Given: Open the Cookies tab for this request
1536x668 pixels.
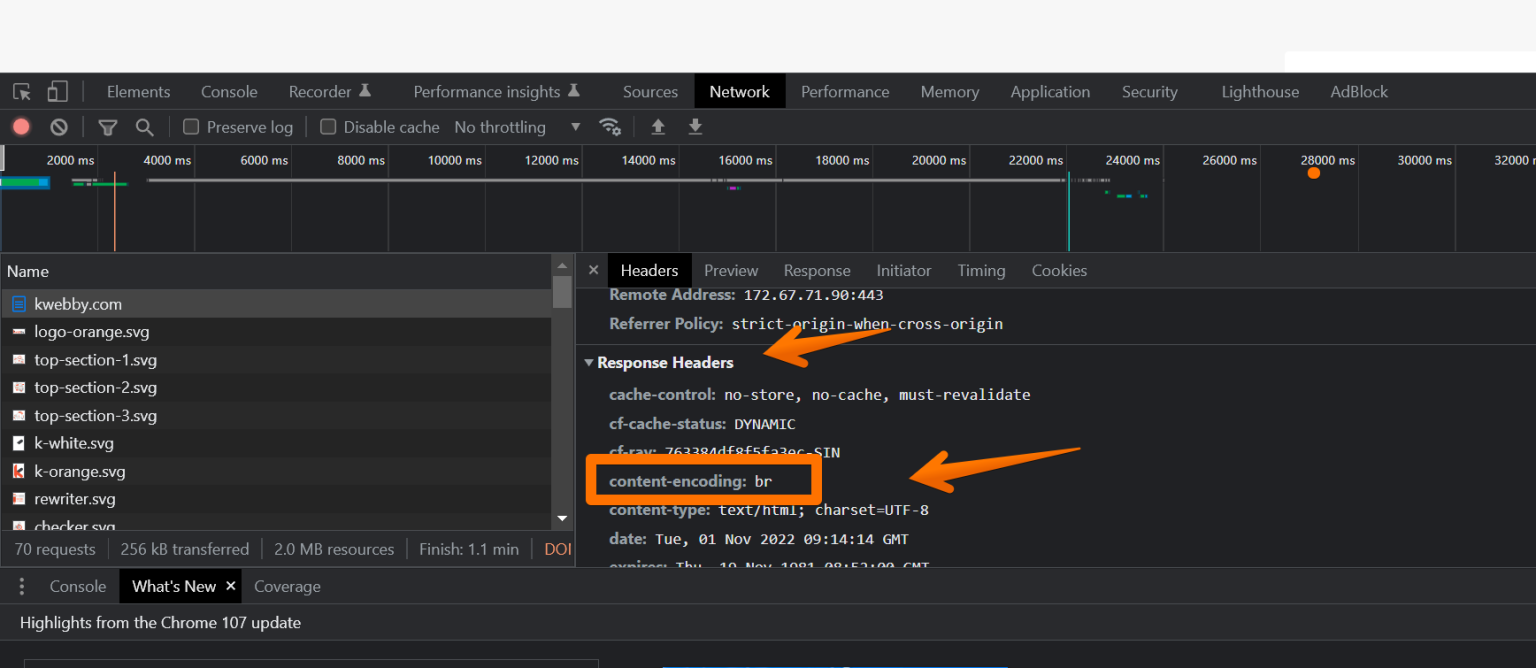Looking at the screenshot, I should pyautogui.click(x=1058, y=270).
